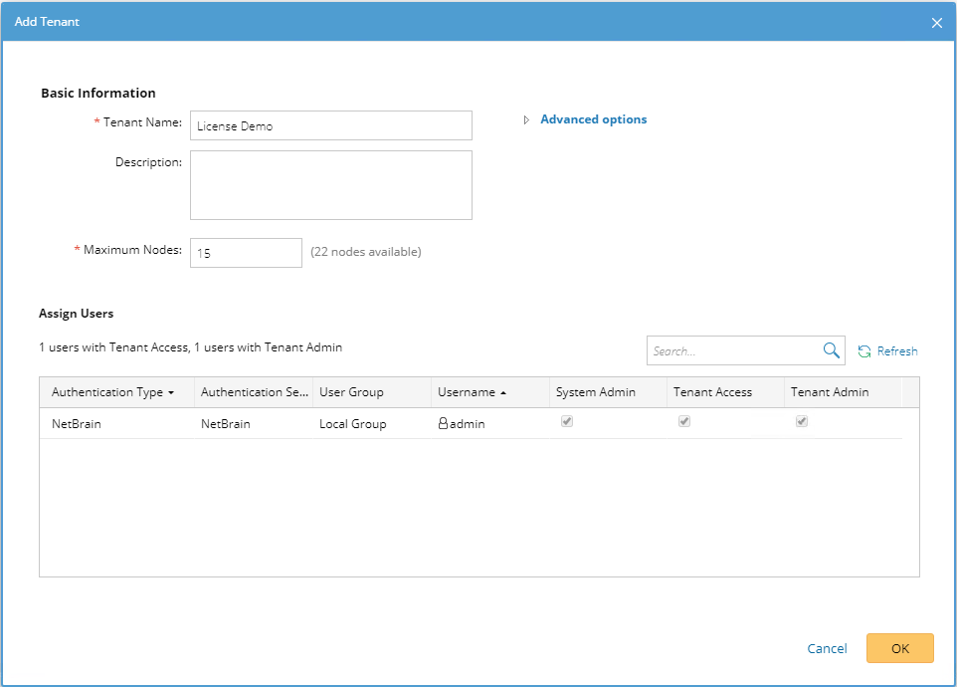The width and height of the screenshot is (958, 687).
Task: Click the Refresh icon
Action: (864, 351)
